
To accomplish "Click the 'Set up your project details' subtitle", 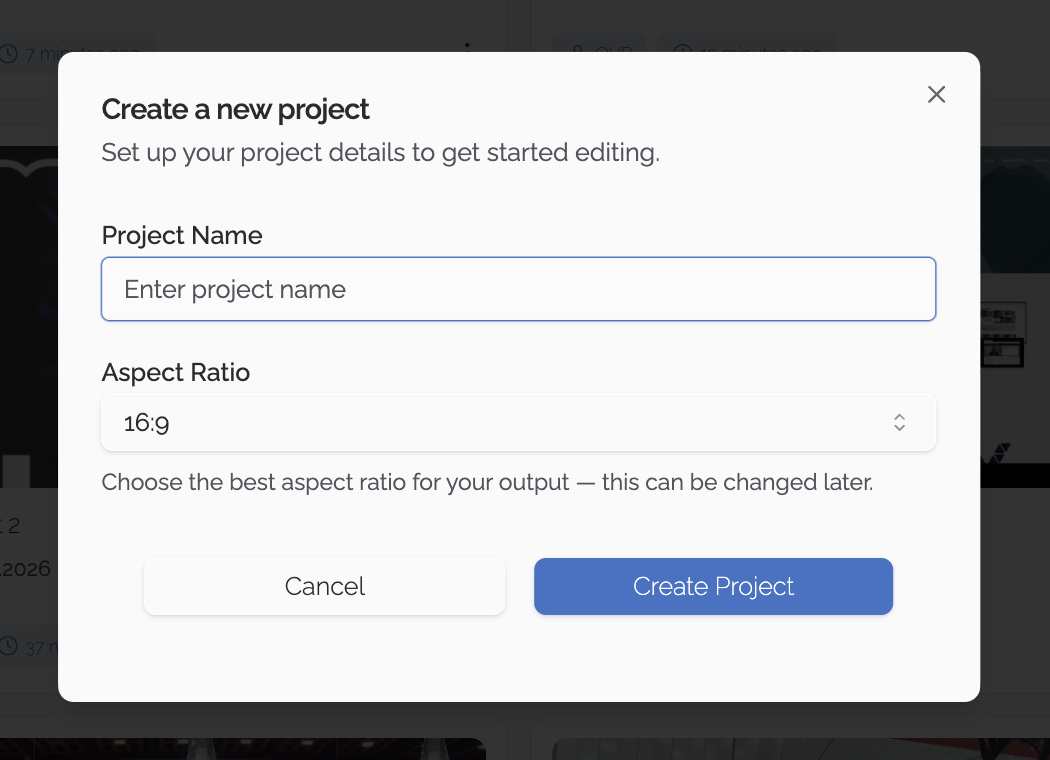I will click(x=381, y=153).
